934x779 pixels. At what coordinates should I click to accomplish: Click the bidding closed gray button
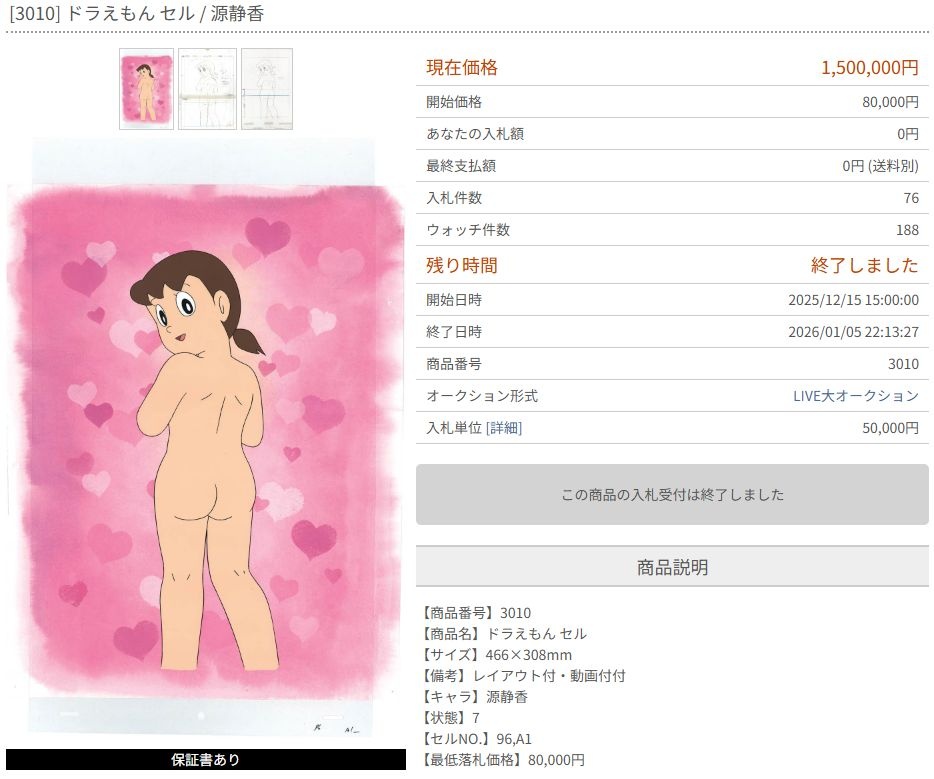coord(672,495)
